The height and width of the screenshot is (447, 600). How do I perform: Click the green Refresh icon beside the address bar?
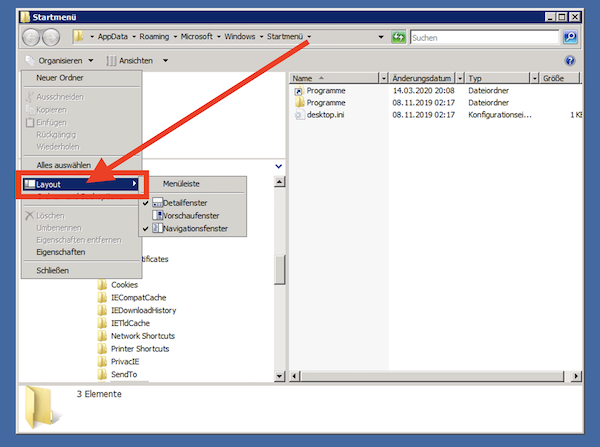pyautogui.click(x=399, y=37)
